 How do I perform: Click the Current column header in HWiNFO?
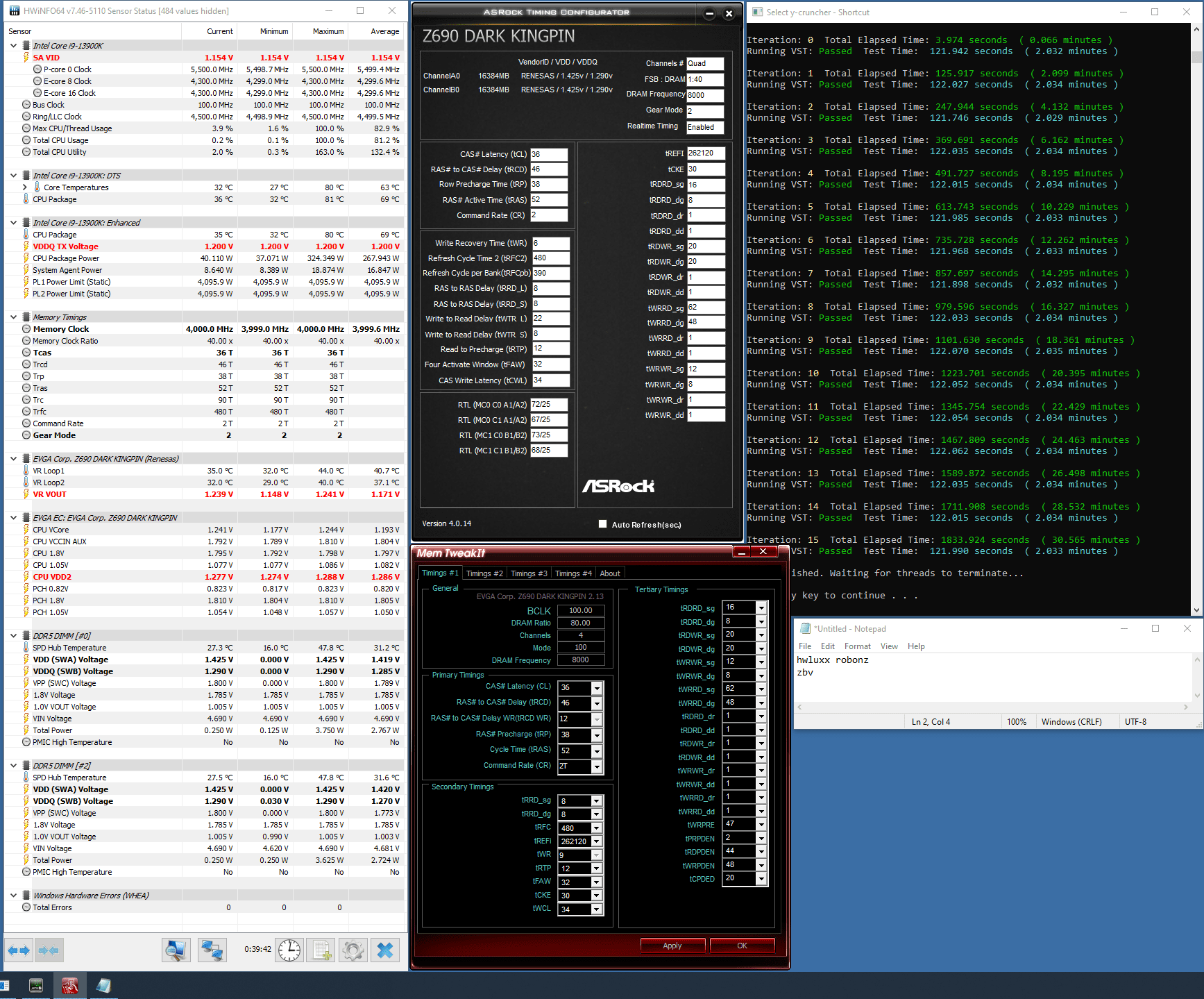click(210, 31)
